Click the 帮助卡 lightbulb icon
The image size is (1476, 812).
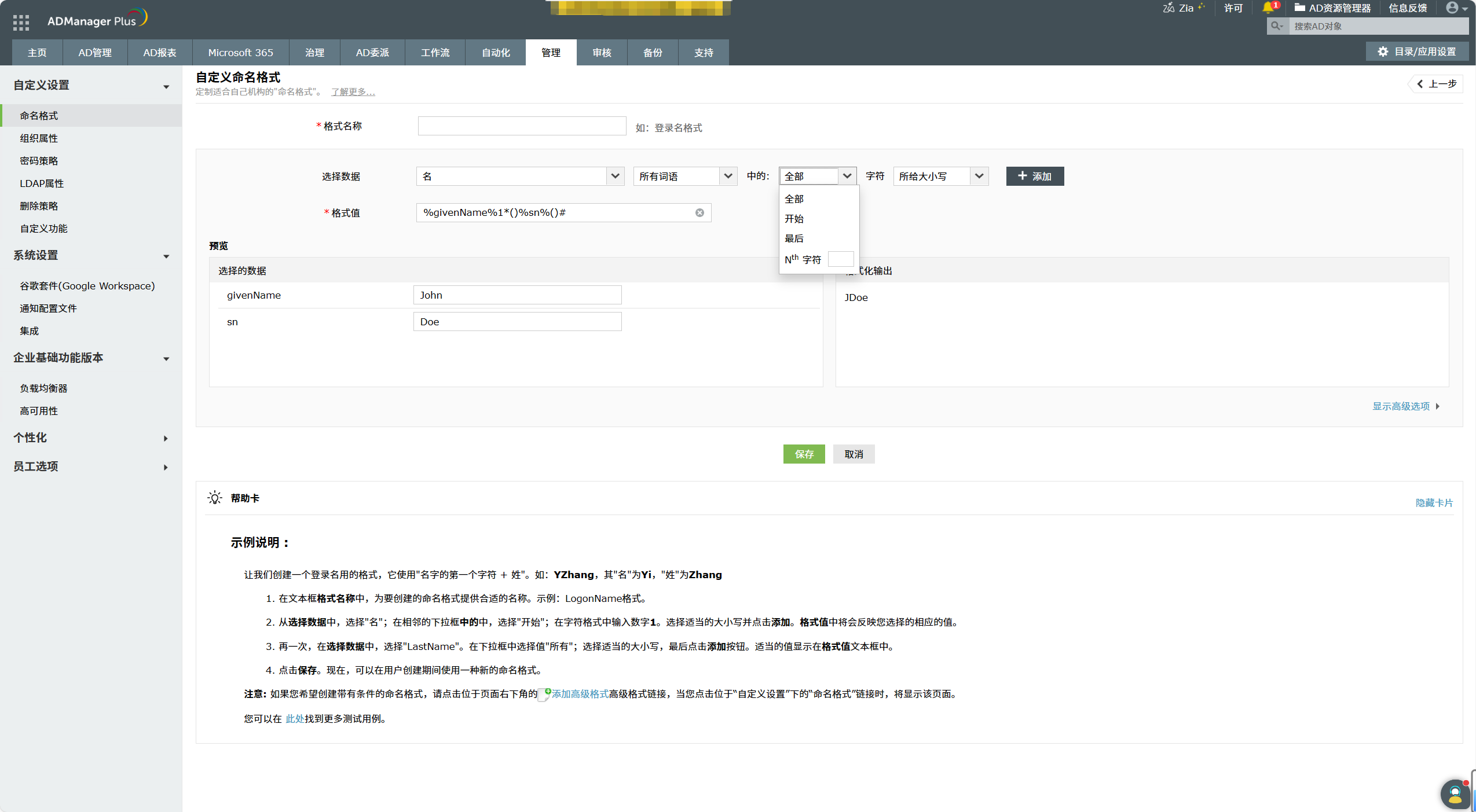pyautogui.click(x=214, y=498)
